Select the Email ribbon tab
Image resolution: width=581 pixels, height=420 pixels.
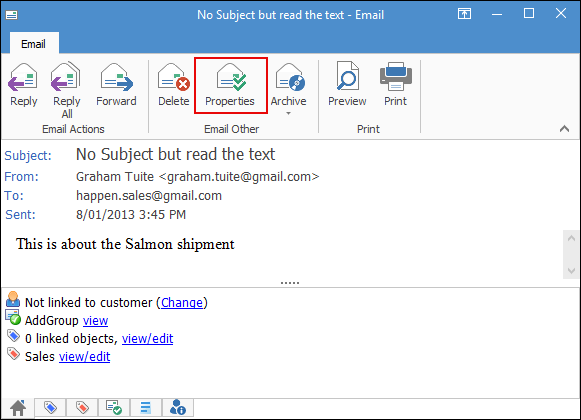(34, 44)
